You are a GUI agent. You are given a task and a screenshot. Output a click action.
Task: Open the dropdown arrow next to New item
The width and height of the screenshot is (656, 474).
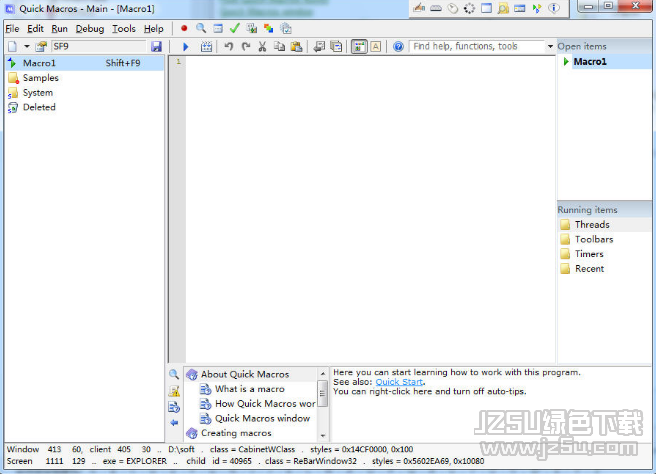pos(26,46)
